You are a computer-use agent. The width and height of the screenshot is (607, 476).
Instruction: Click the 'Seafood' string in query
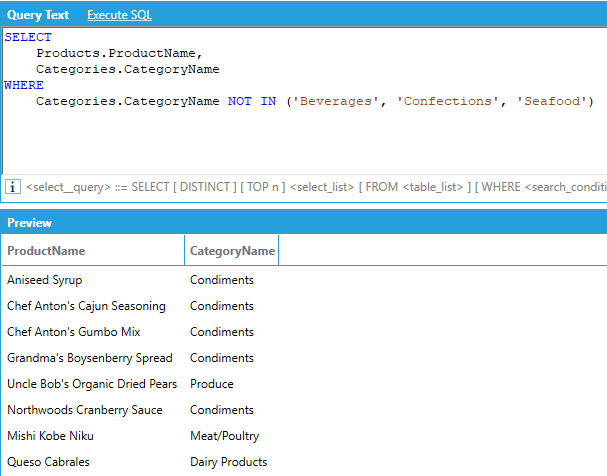554,102
